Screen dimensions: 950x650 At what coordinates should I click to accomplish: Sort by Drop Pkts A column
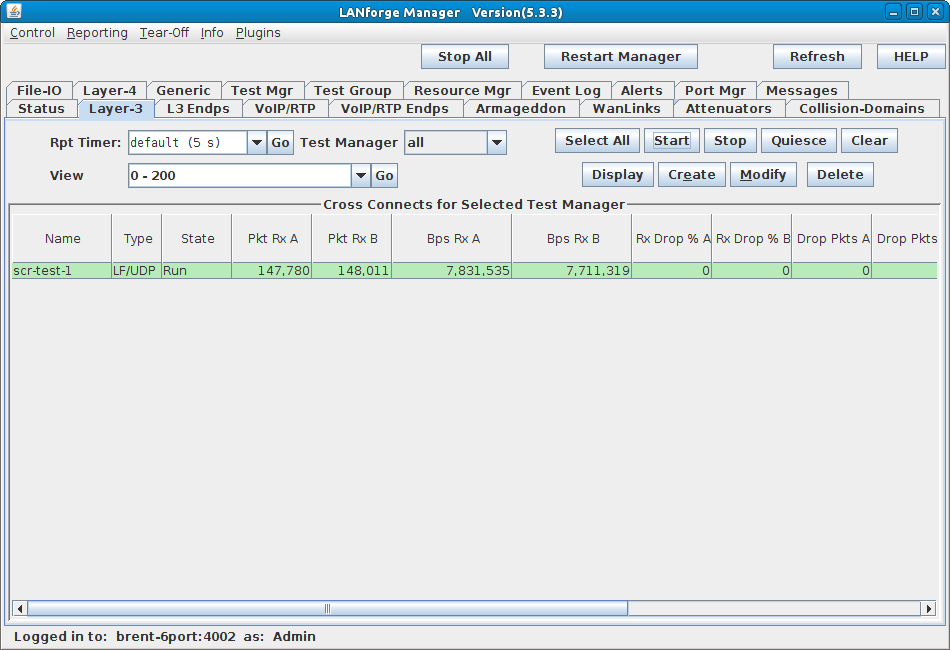832,239
